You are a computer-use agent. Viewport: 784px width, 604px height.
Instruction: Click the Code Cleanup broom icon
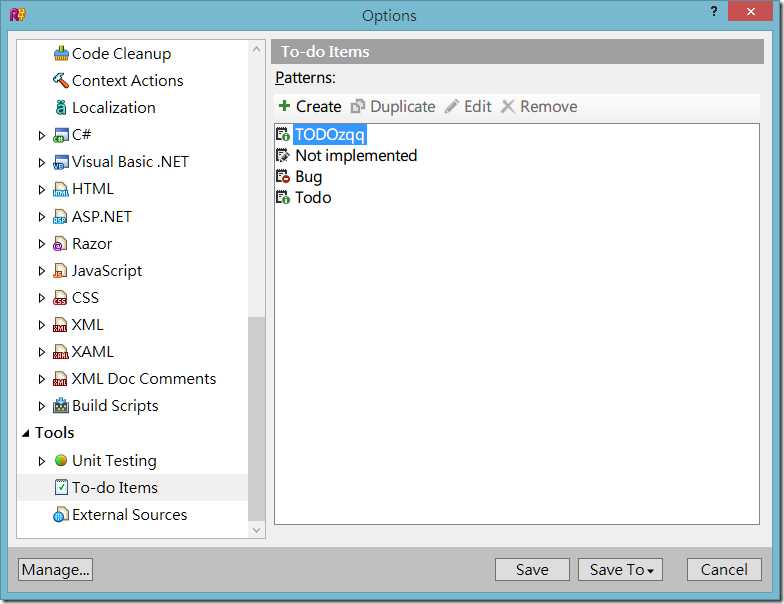point(61,54)
